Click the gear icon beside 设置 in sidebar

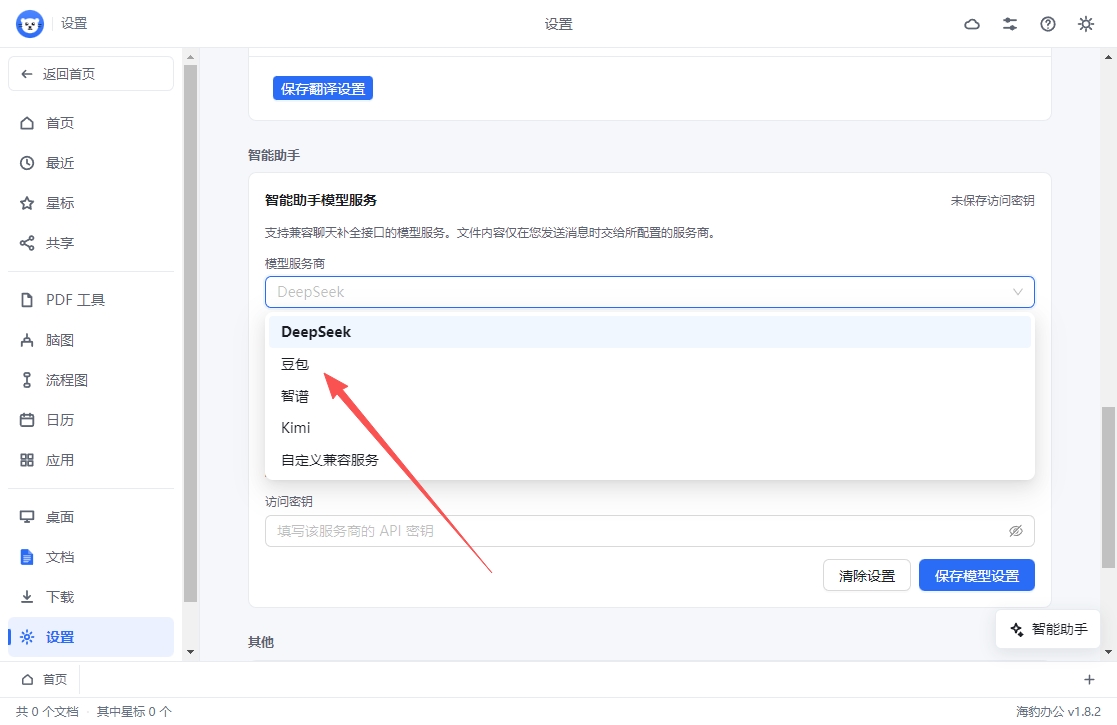pyautogui.click(x=27, y=637)
